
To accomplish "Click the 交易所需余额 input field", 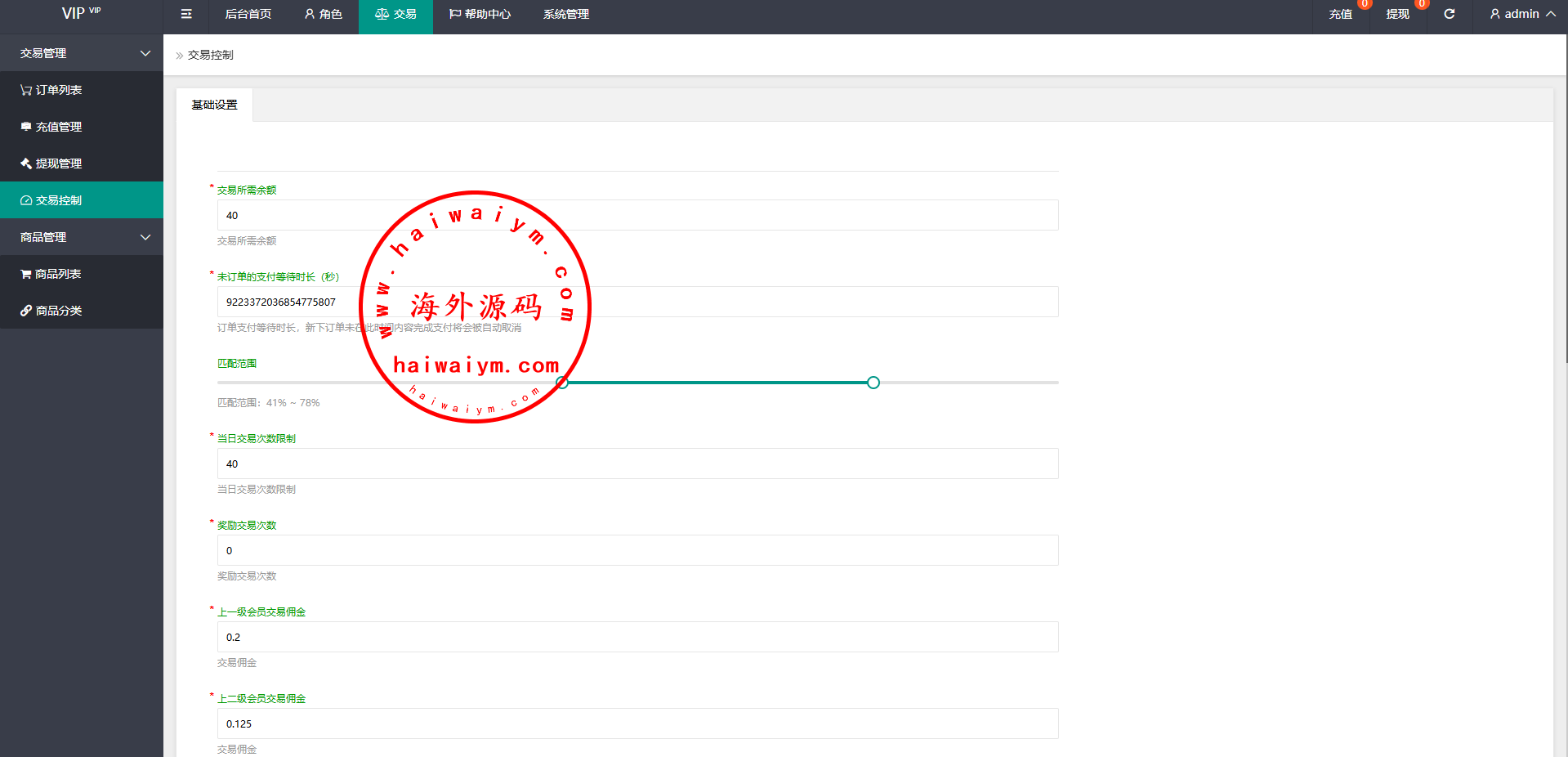I will pyautogui.click(x=637, y=215).
